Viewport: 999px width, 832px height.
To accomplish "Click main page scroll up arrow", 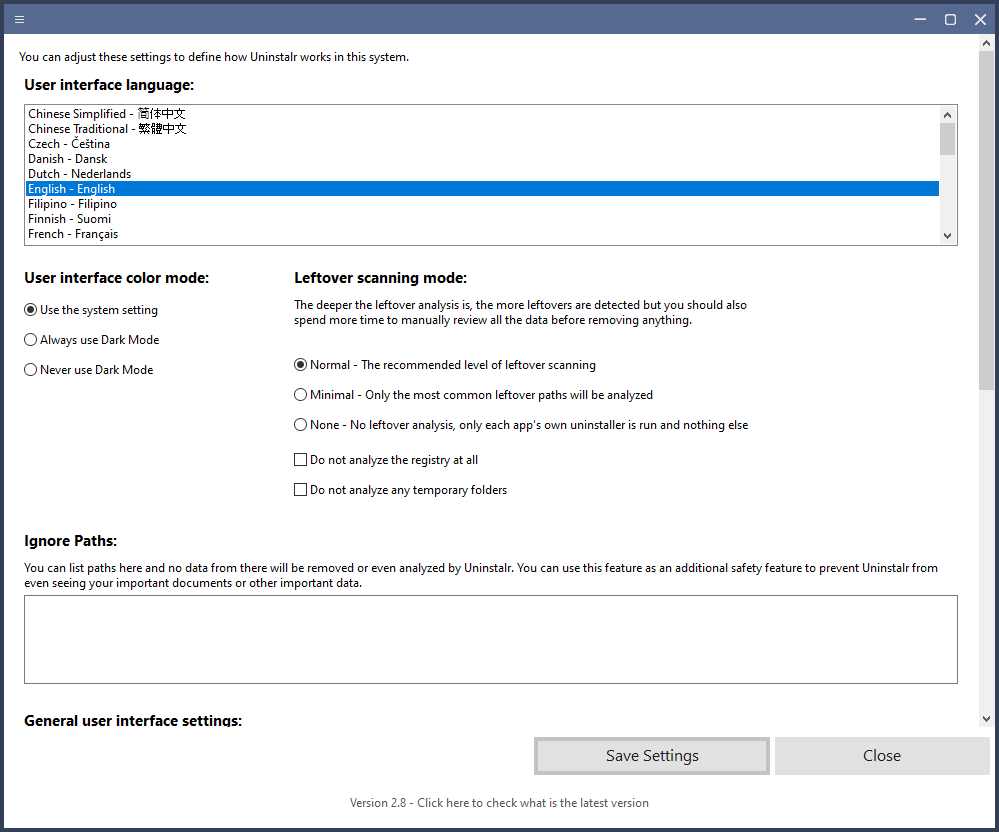I will pyautogui.click(x=986, y=43).
